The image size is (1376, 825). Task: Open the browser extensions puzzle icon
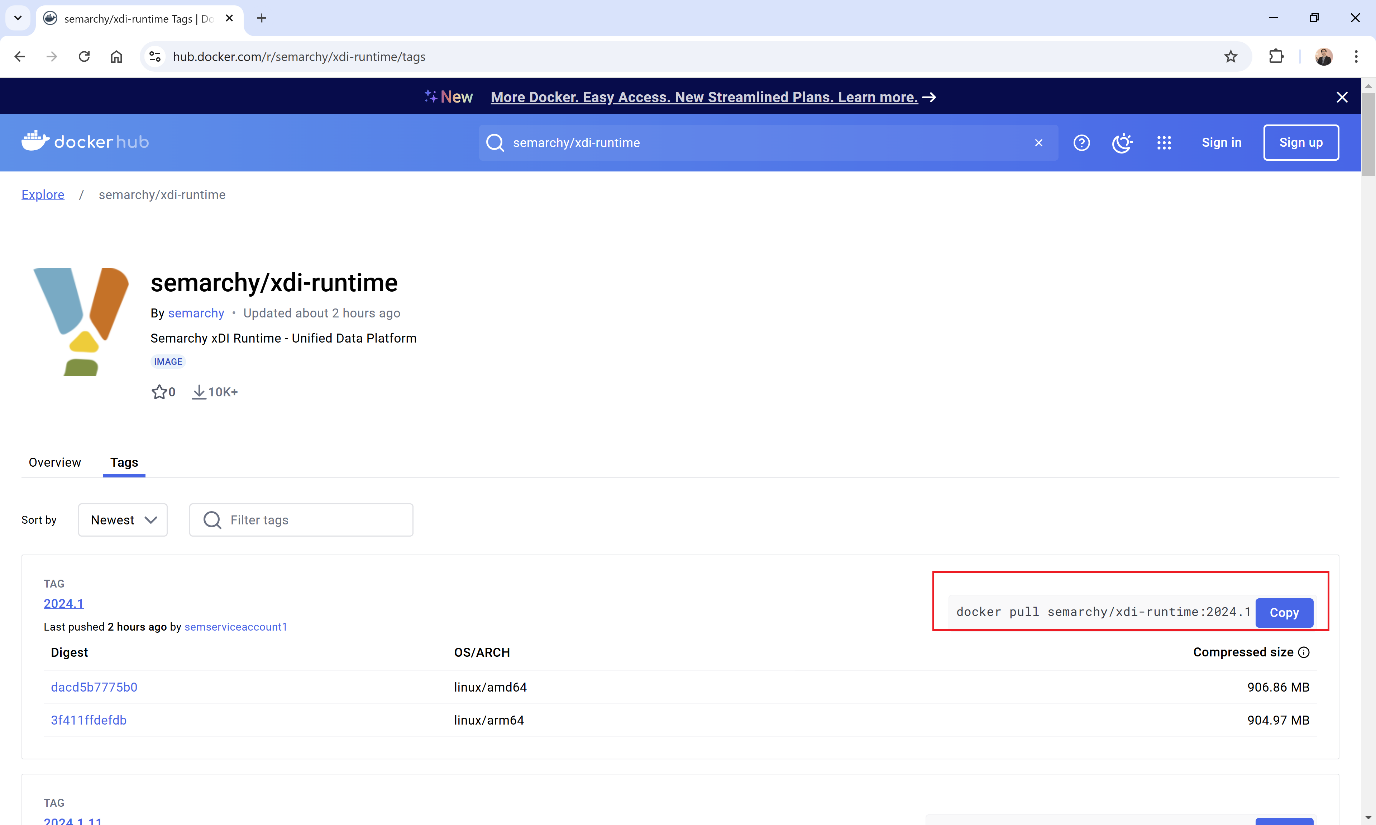pos(1277,57)
